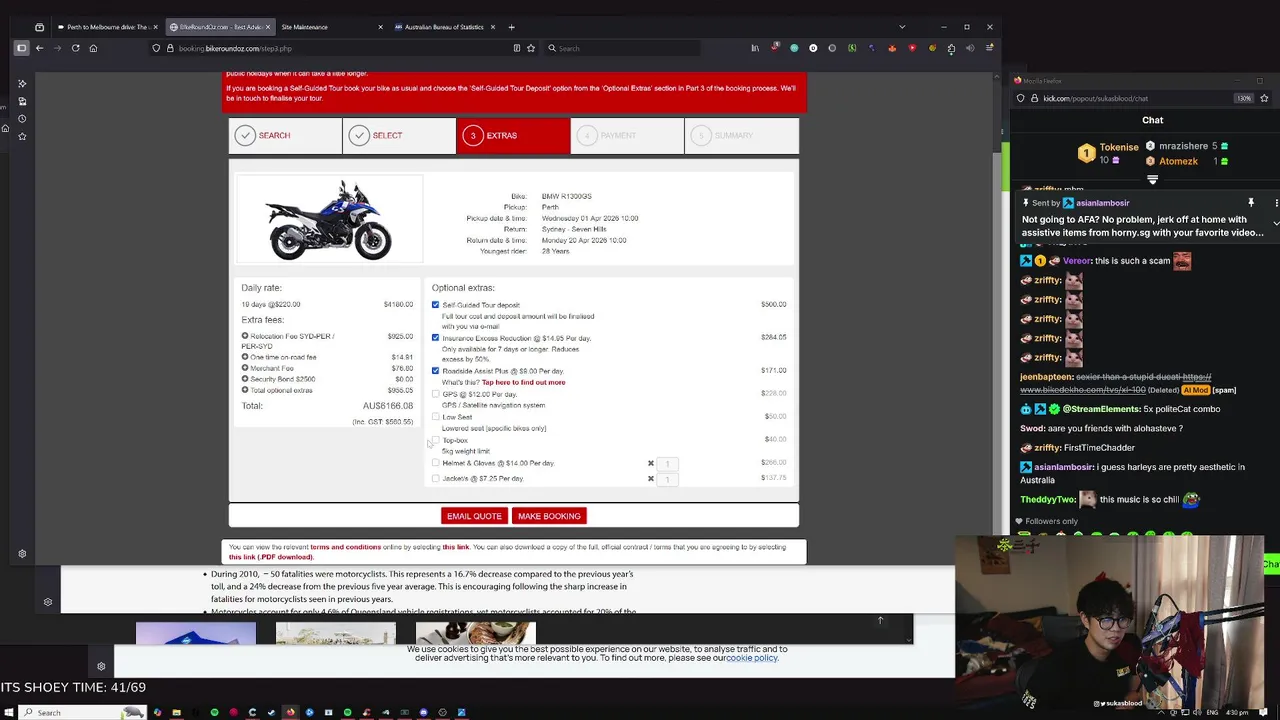Image resolution: width=1280 pixels, height=720 pixels.
Task: Open 'Tap here to find out more' link
Action: click(x=523, y=382)
